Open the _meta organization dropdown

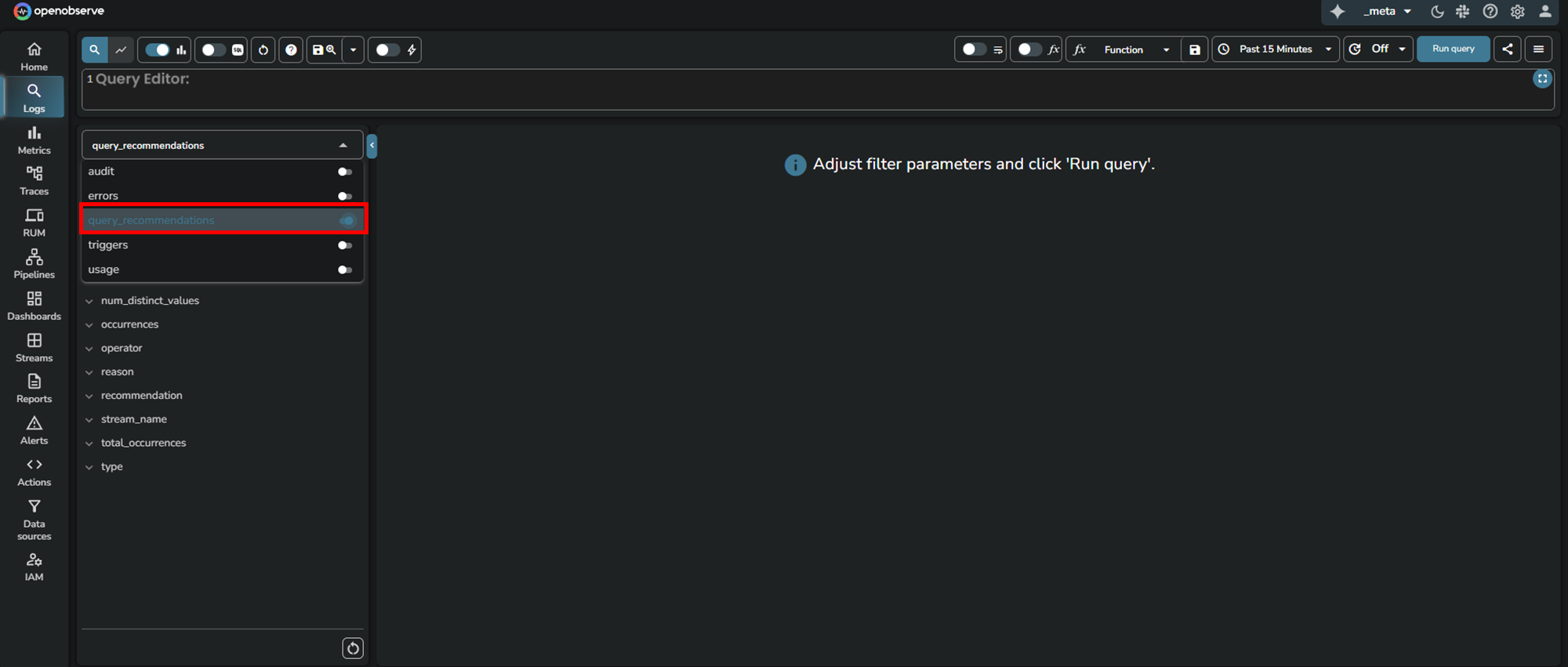coord(1387,11)
